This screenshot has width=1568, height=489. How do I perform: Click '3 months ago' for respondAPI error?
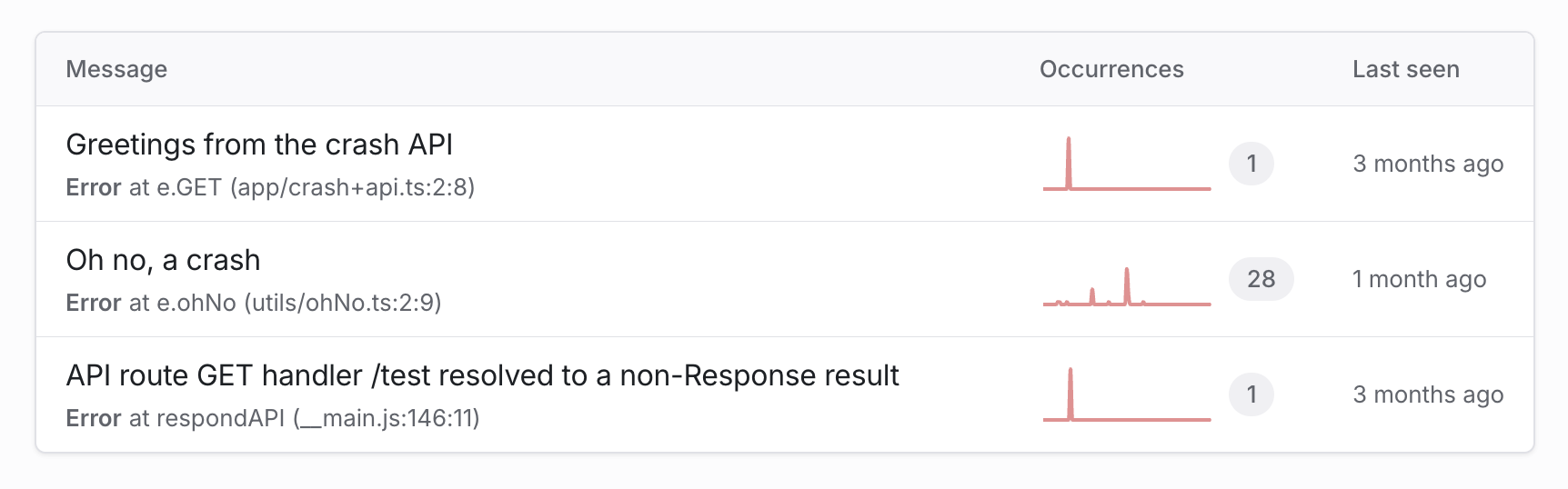click(x=1428, y=394)
